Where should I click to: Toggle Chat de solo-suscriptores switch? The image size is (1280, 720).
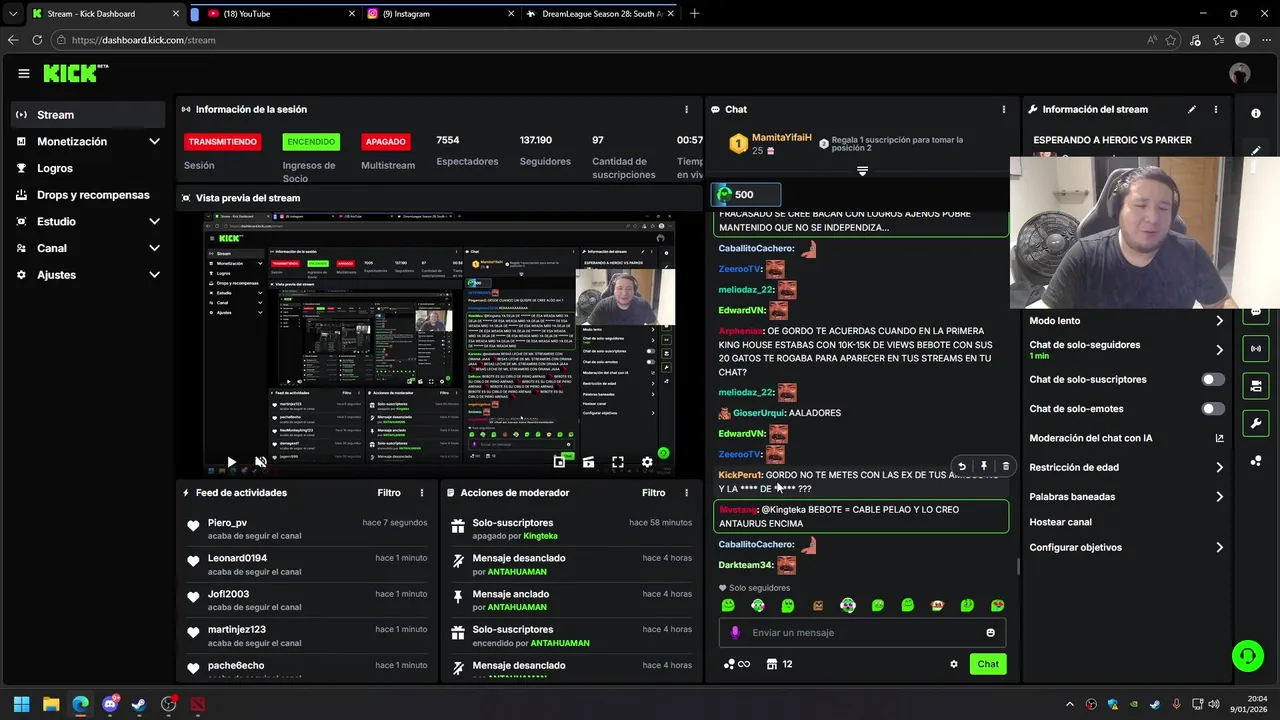tap(1213, 379)
